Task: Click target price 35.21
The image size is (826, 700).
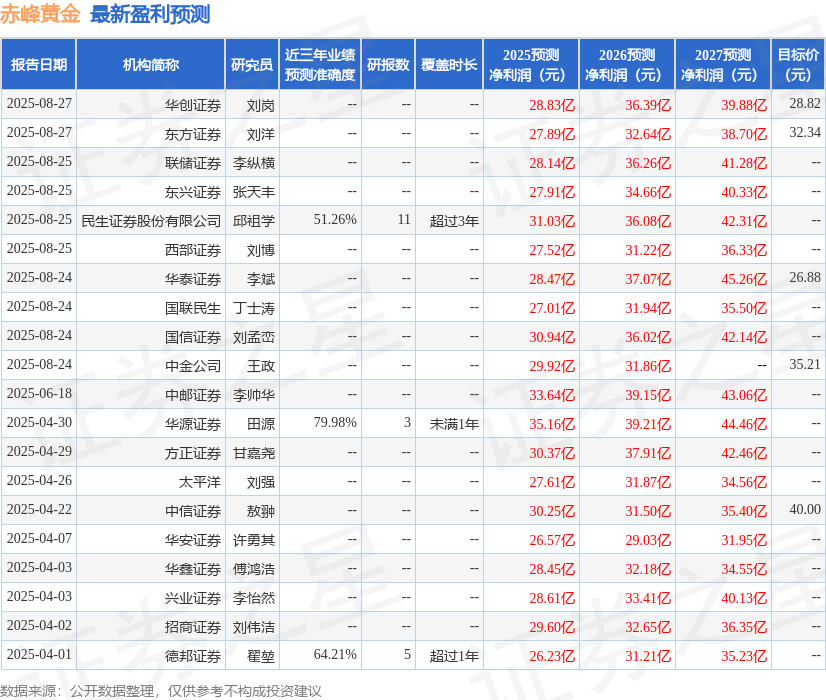Action: pyautogui.click(x=805, y=364)
